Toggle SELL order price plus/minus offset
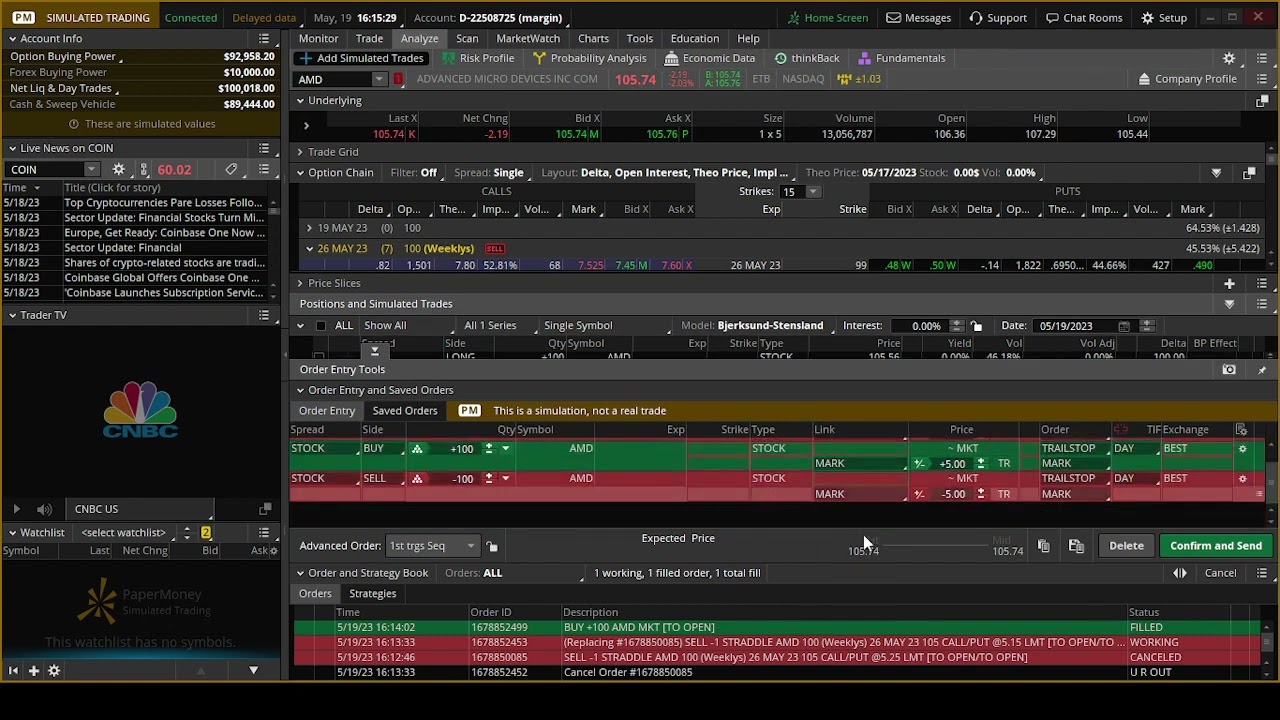 click(x=919, y=494)
